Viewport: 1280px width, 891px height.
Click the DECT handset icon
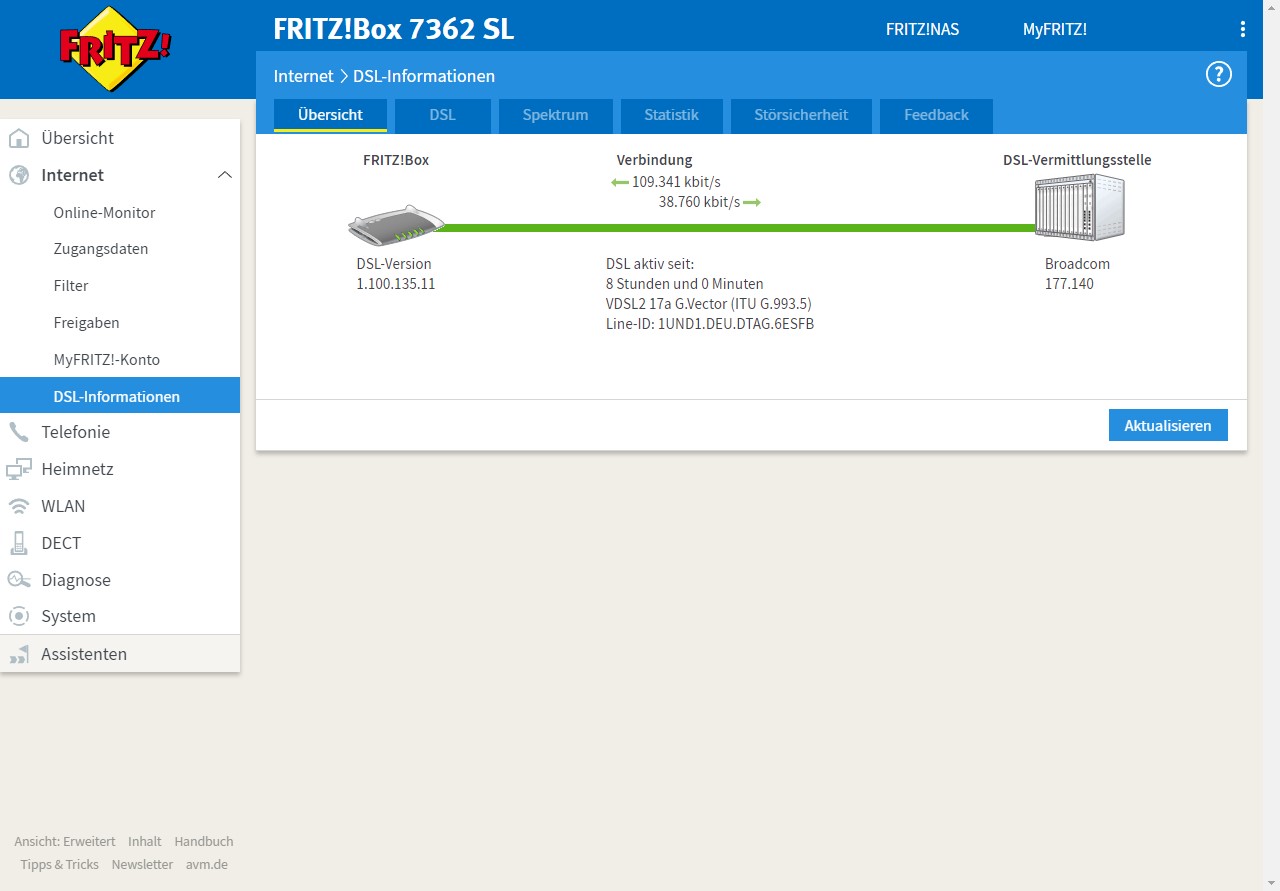[x=19, y=543]
